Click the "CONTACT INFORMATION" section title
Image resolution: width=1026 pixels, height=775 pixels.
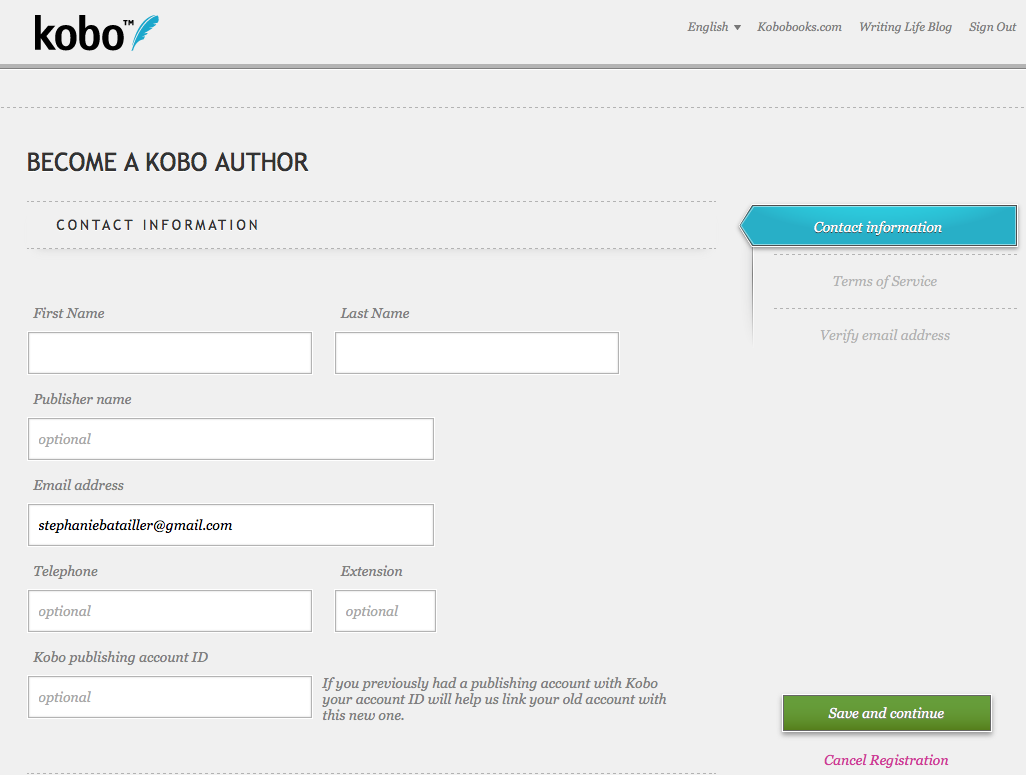157,225
